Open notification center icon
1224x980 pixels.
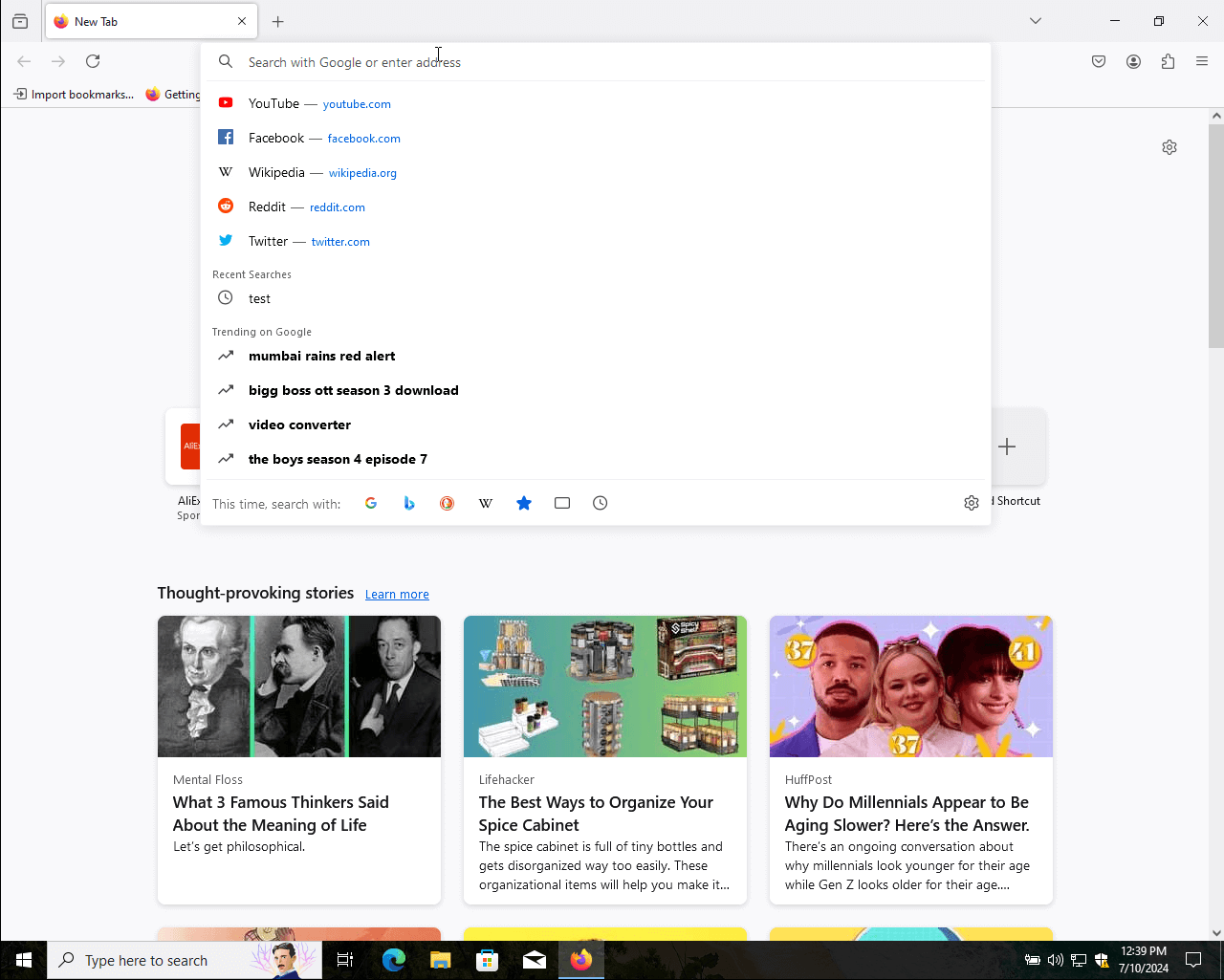point(1193,960)
